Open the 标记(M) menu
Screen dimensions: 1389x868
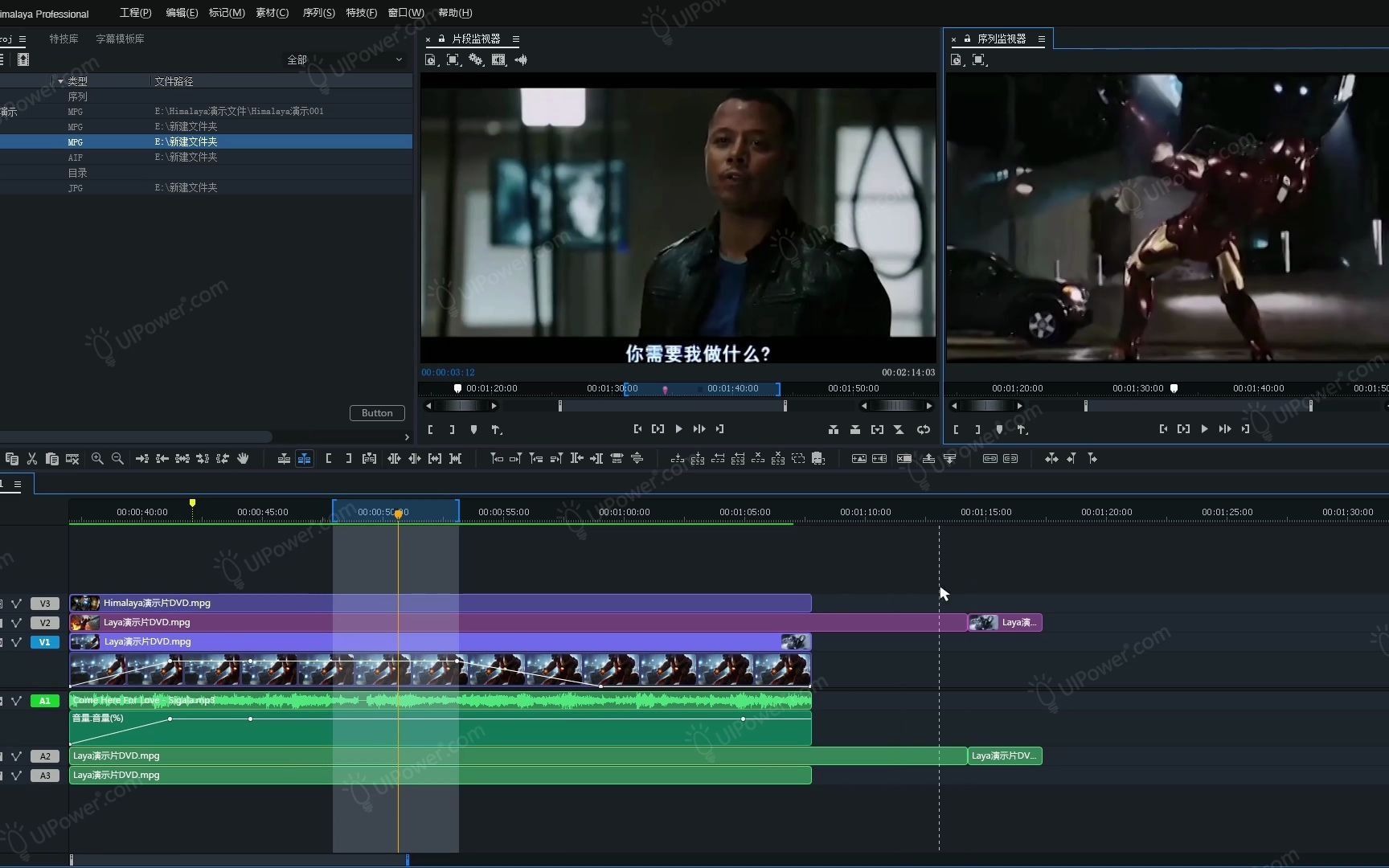tap(227, 13)
